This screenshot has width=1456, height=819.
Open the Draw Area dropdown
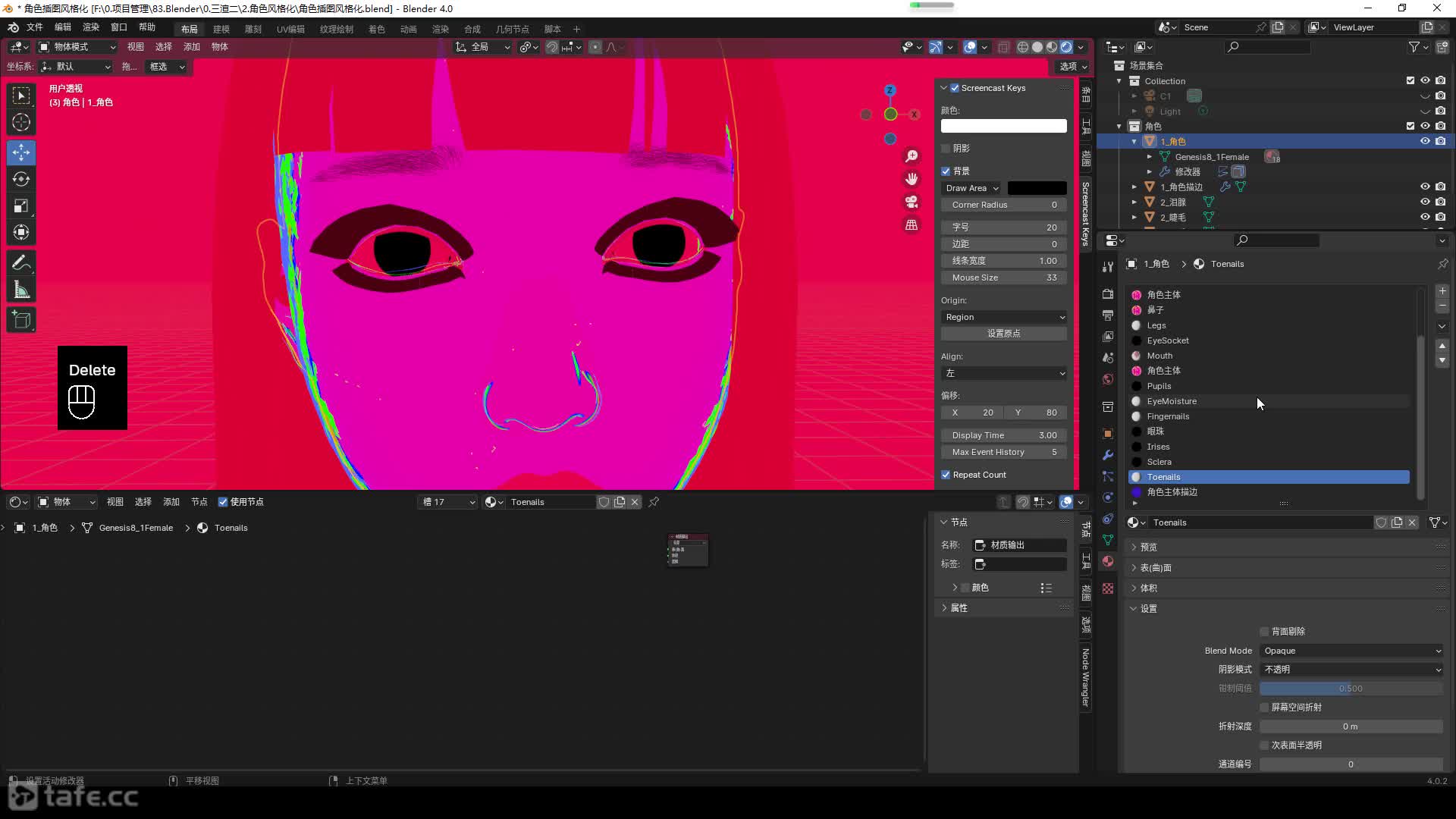point(971,188)
